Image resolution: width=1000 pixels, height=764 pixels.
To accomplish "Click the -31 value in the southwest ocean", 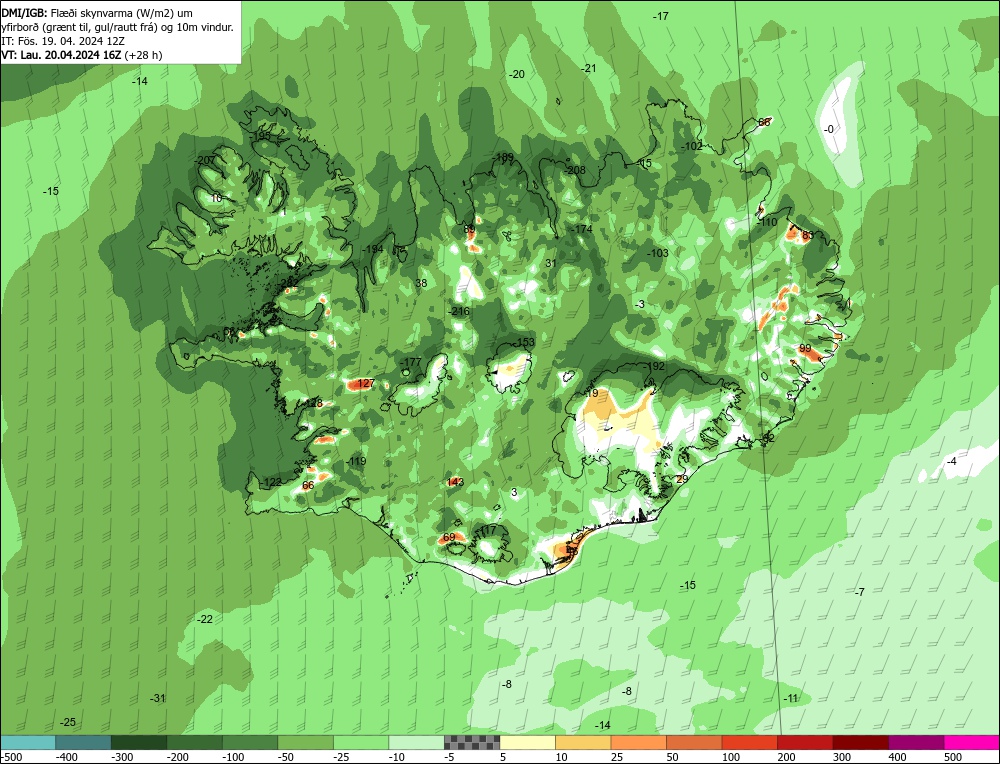I will (158, 698).
